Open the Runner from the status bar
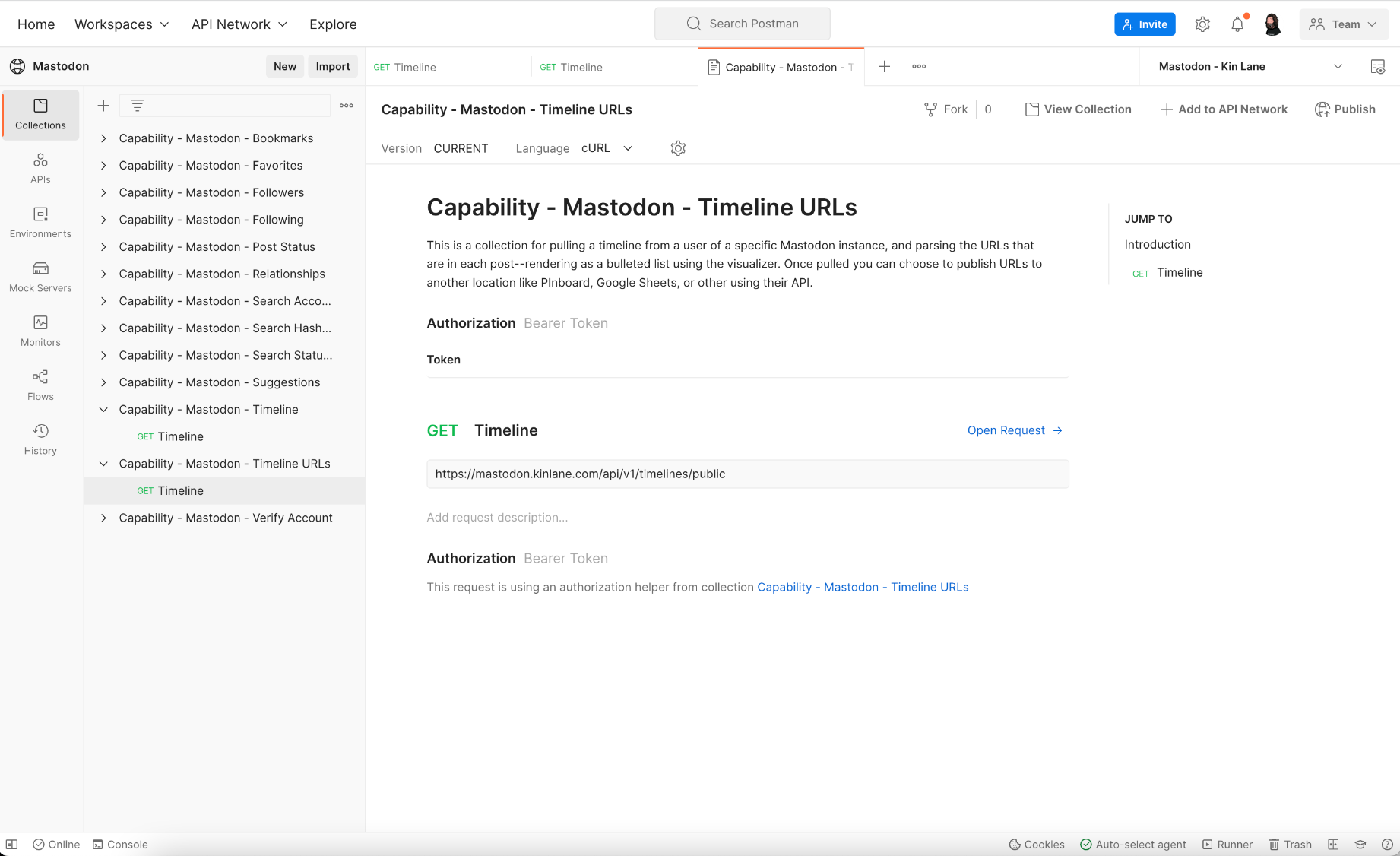 tap(1227, 845)
